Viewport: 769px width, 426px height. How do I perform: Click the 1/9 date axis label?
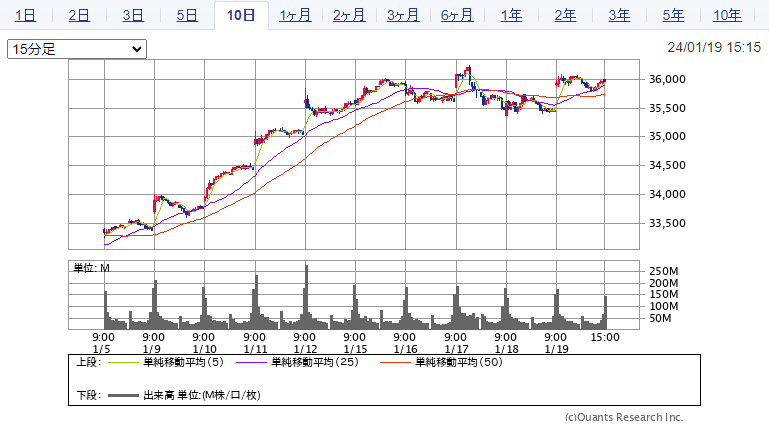pos(152,349)
